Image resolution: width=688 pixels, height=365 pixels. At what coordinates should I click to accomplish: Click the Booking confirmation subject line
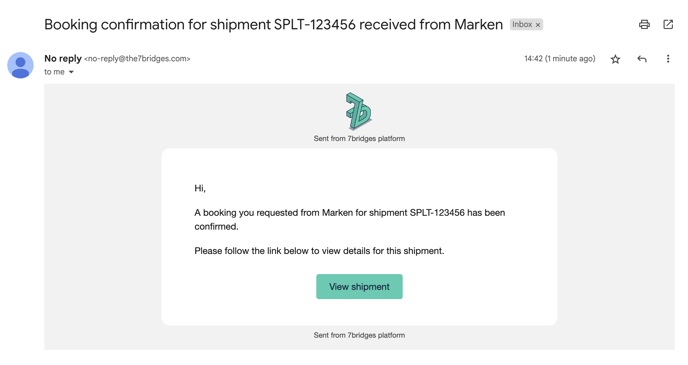tap(273, 25)
